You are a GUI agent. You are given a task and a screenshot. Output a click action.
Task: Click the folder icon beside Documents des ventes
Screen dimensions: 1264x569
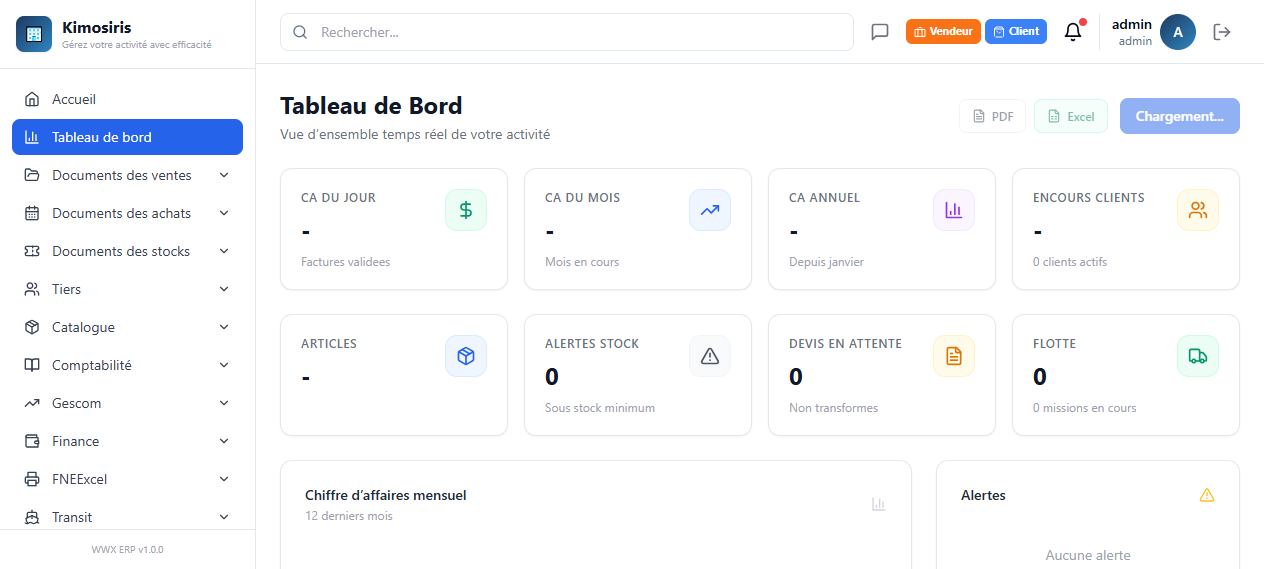(32, 175)
